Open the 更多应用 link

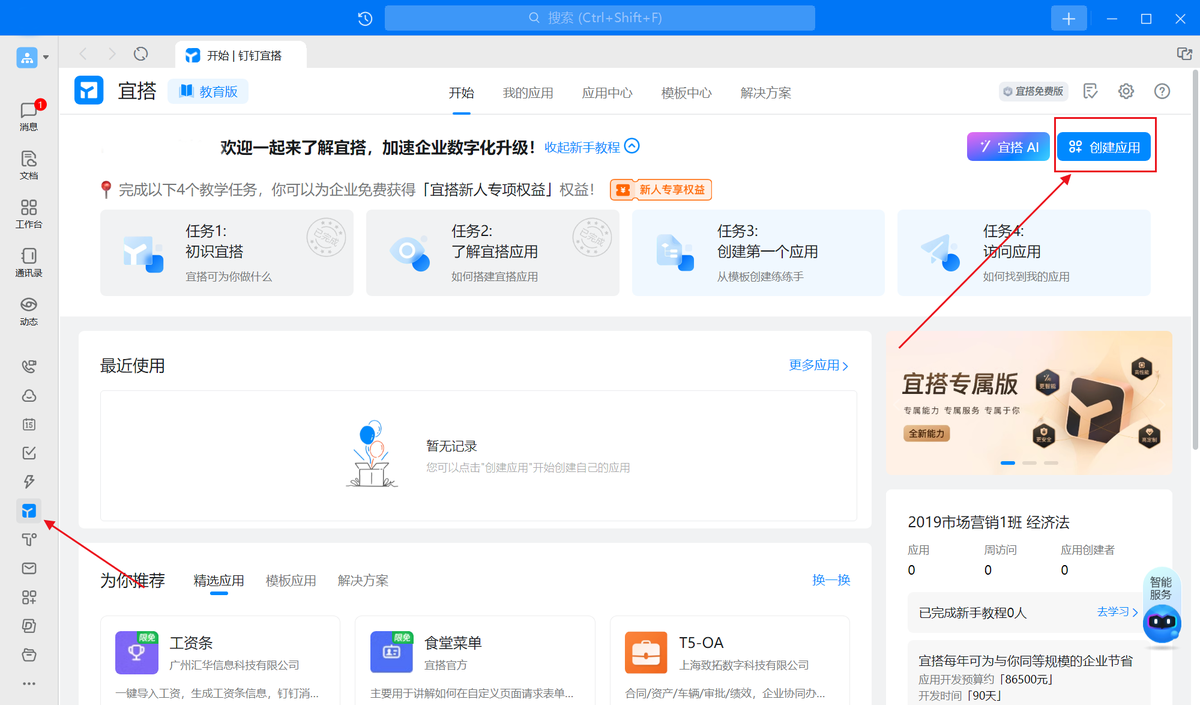tap(818, 366)
